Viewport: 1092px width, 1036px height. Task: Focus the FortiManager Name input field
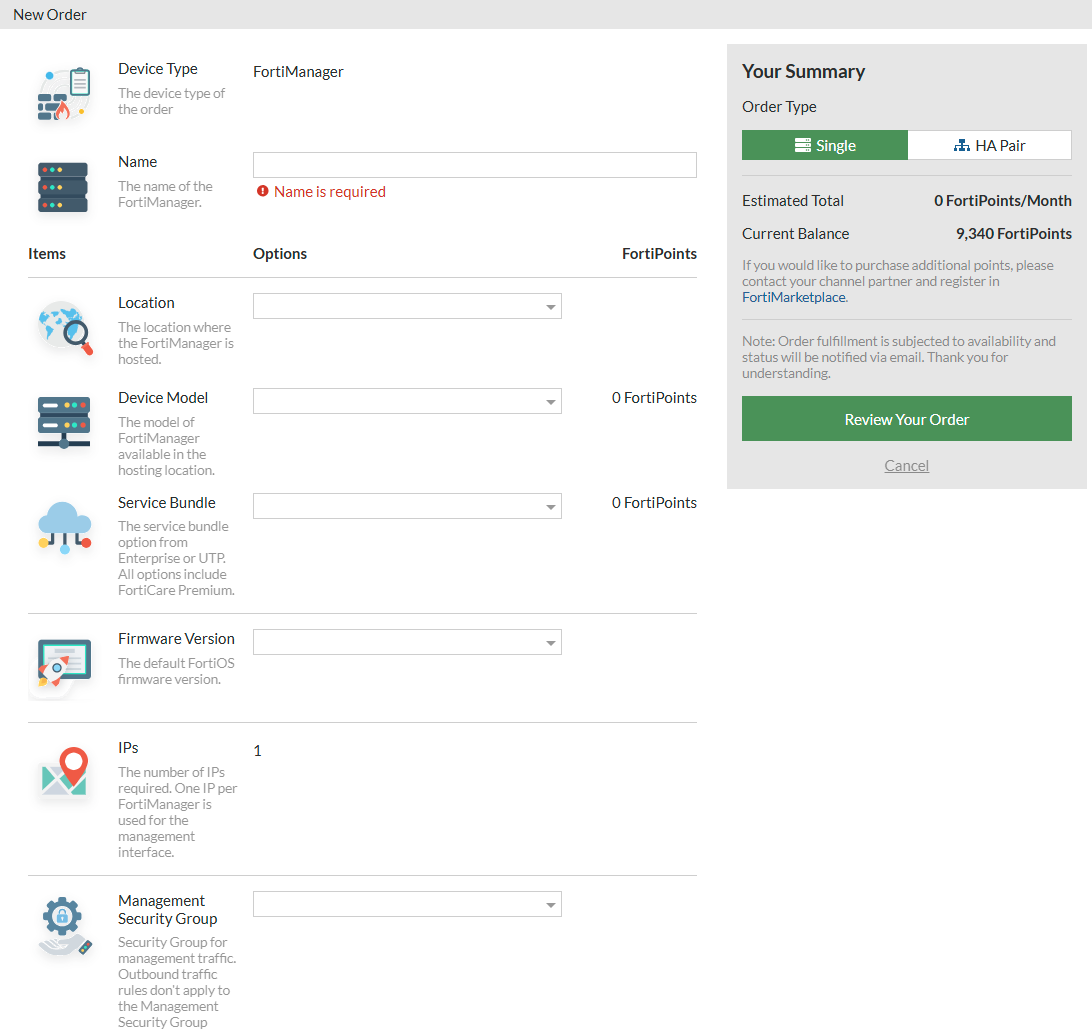point(475,165)
